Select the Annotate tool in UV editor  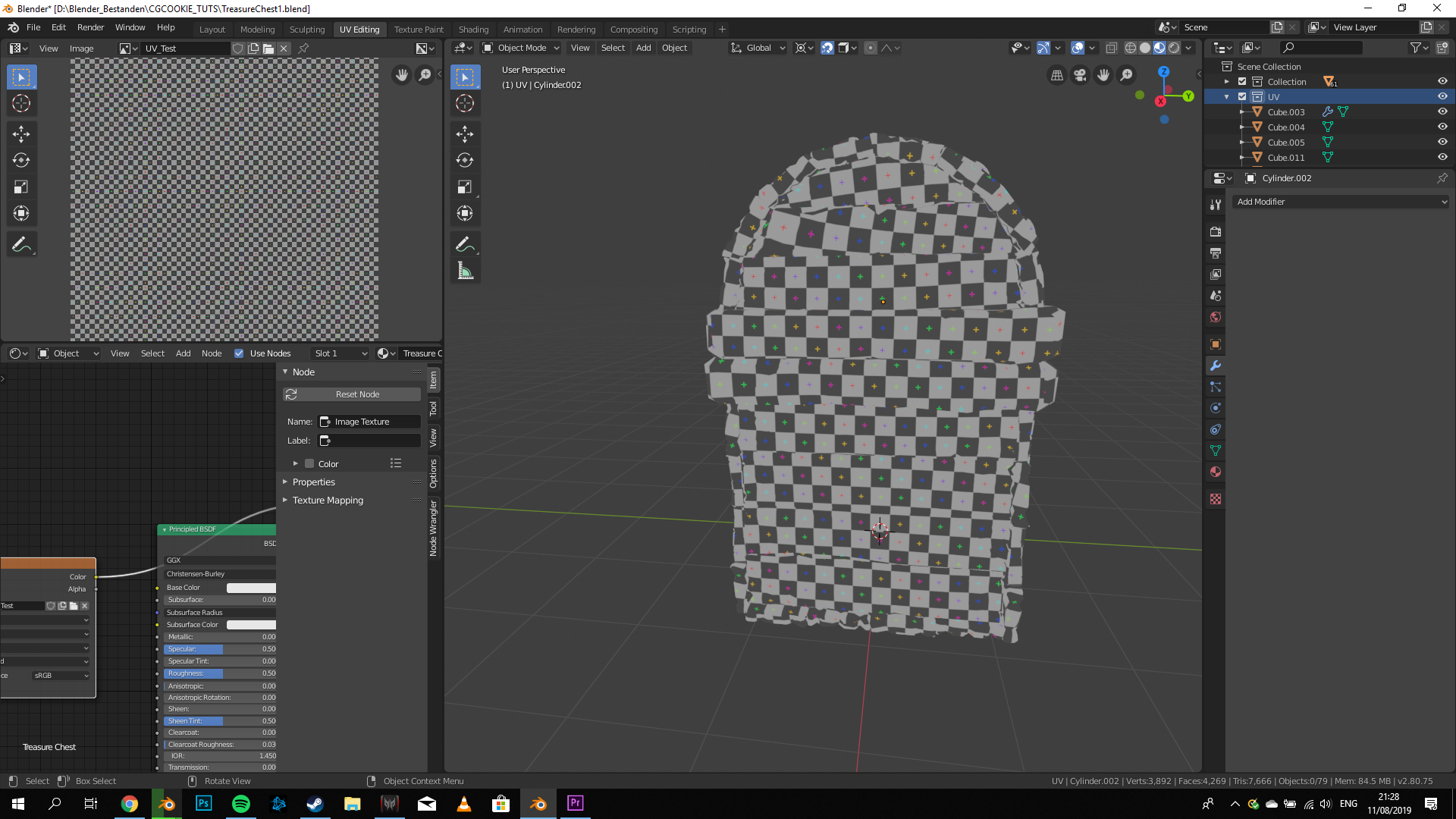pos(21,244)
